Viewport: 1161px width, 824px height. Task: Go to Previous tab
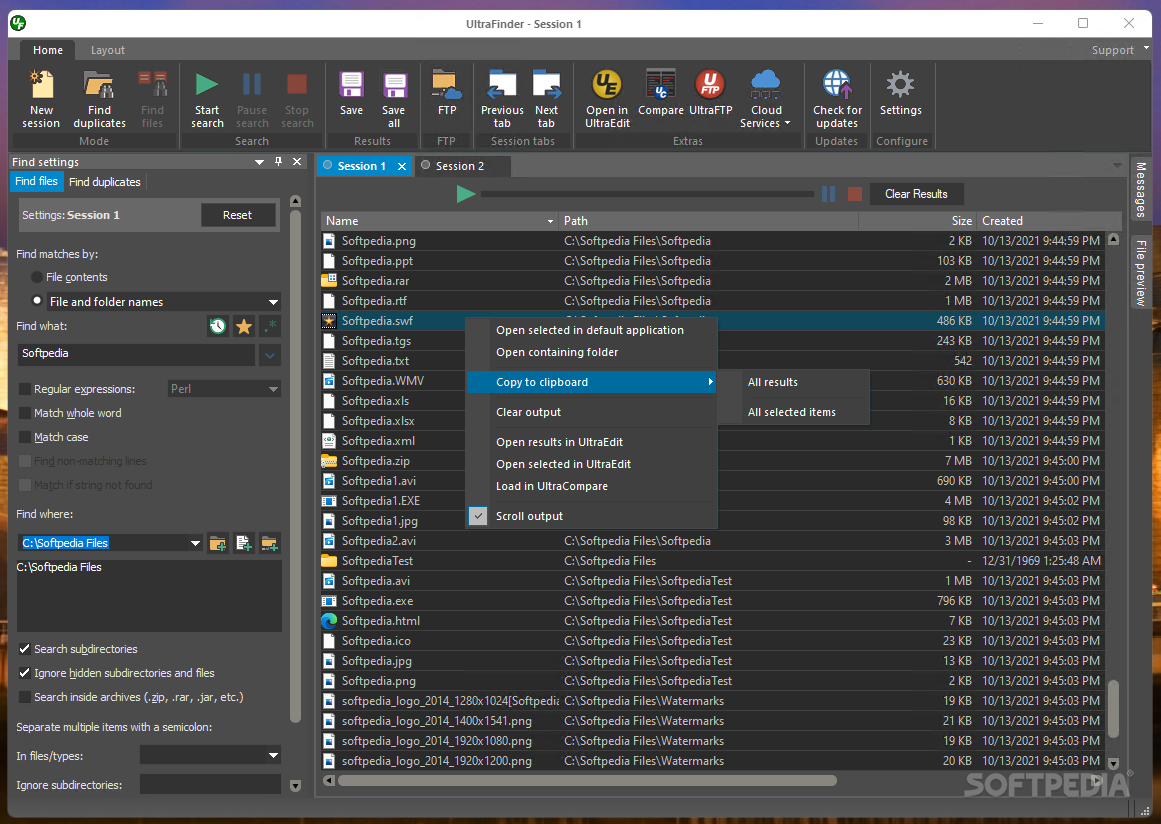(502, 99)
